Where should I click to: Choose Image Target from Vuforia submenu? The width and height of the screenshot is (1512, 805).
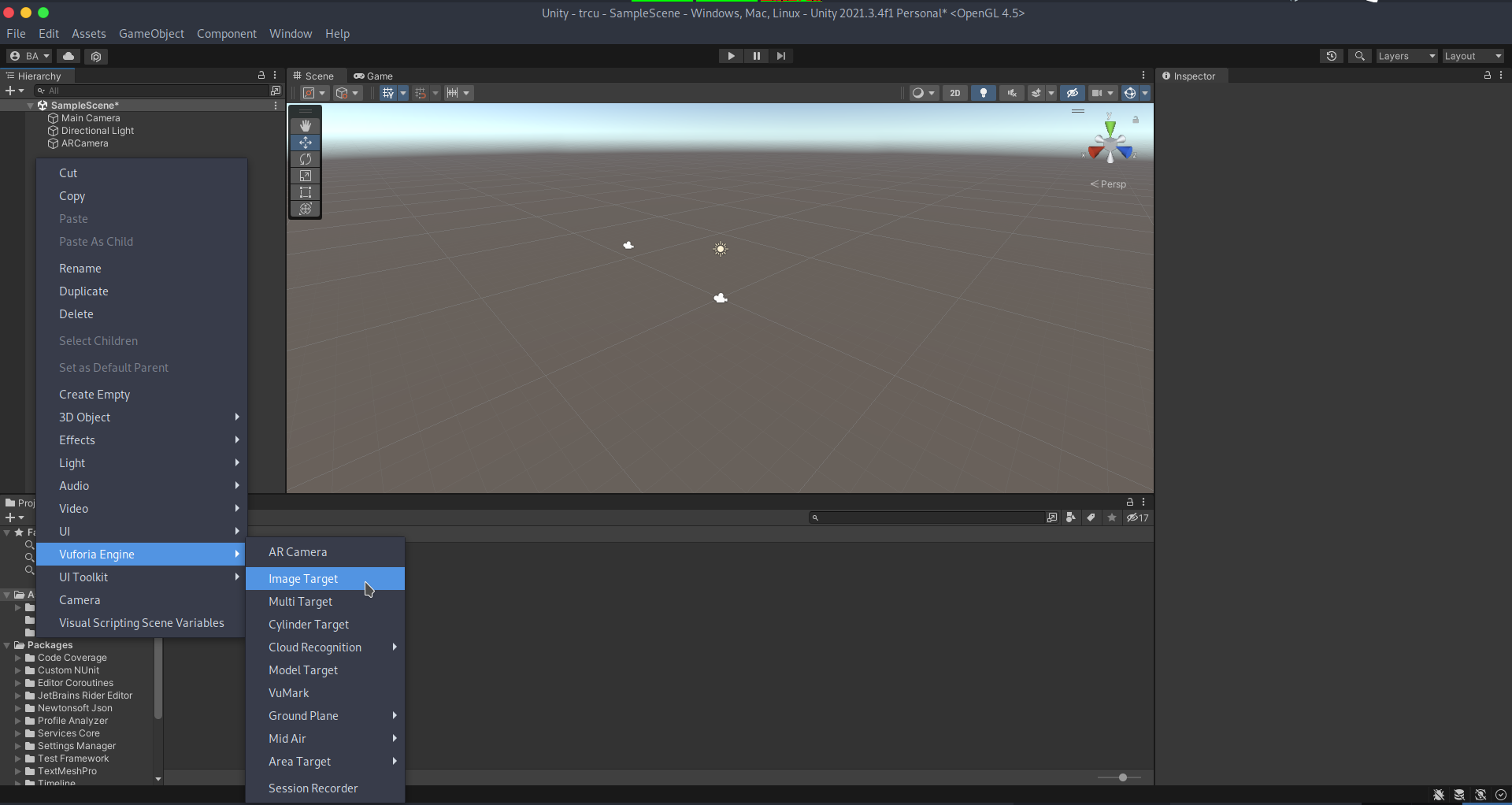325,579
